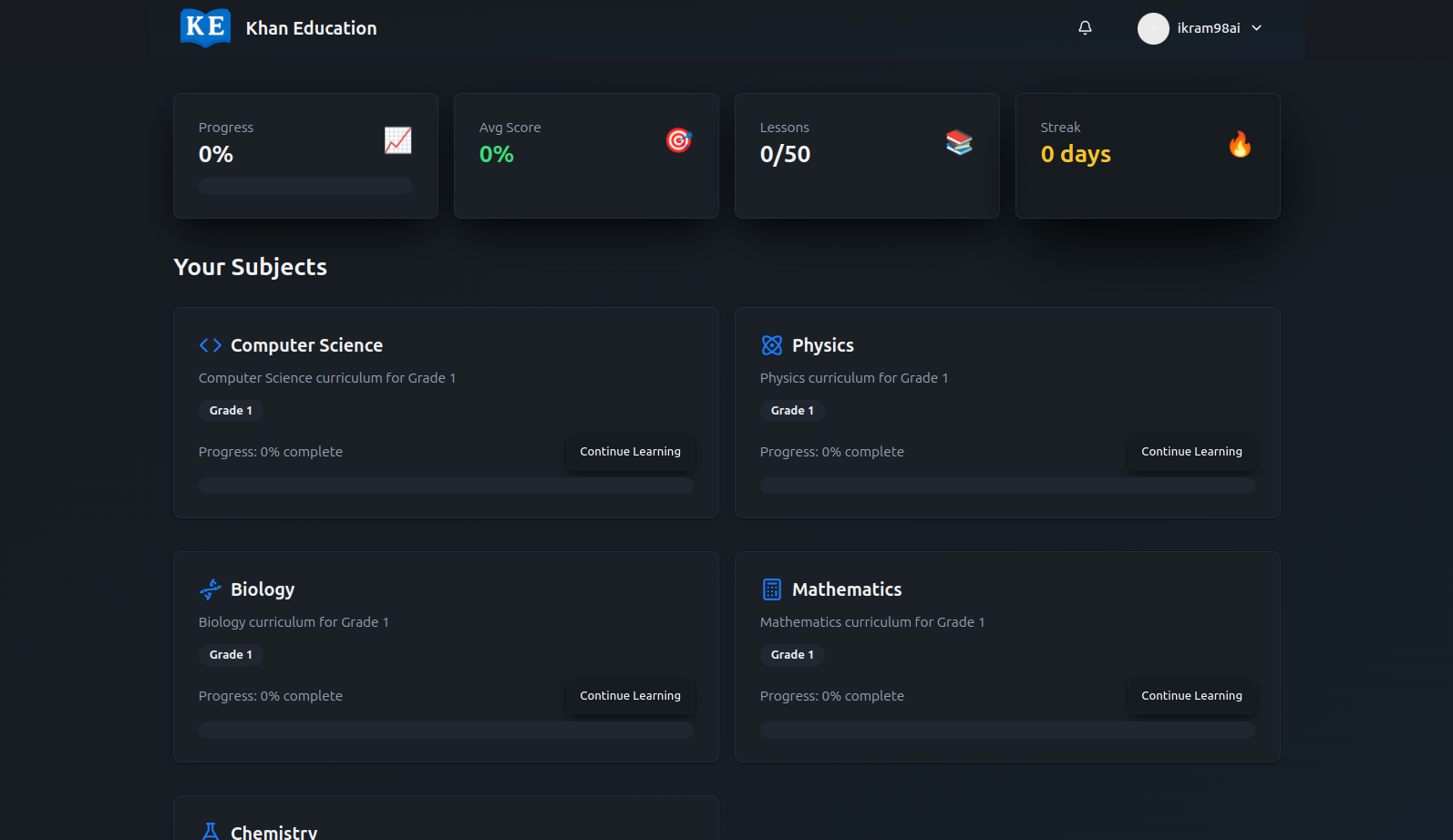This screenshot has width=1453, height=840.
Task: Click the Avg Score target icon
Action: 679,140
